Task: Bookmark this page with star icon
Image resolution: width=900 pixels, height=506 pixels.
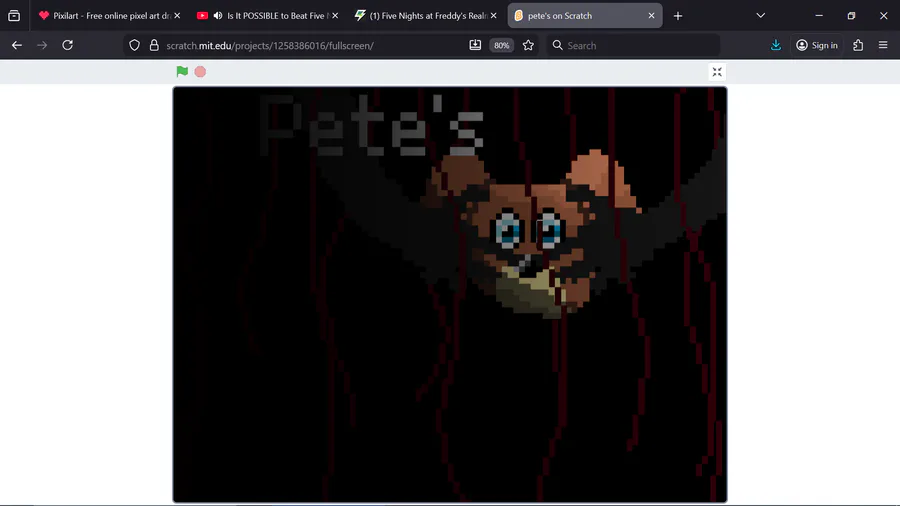Action: 528,45
